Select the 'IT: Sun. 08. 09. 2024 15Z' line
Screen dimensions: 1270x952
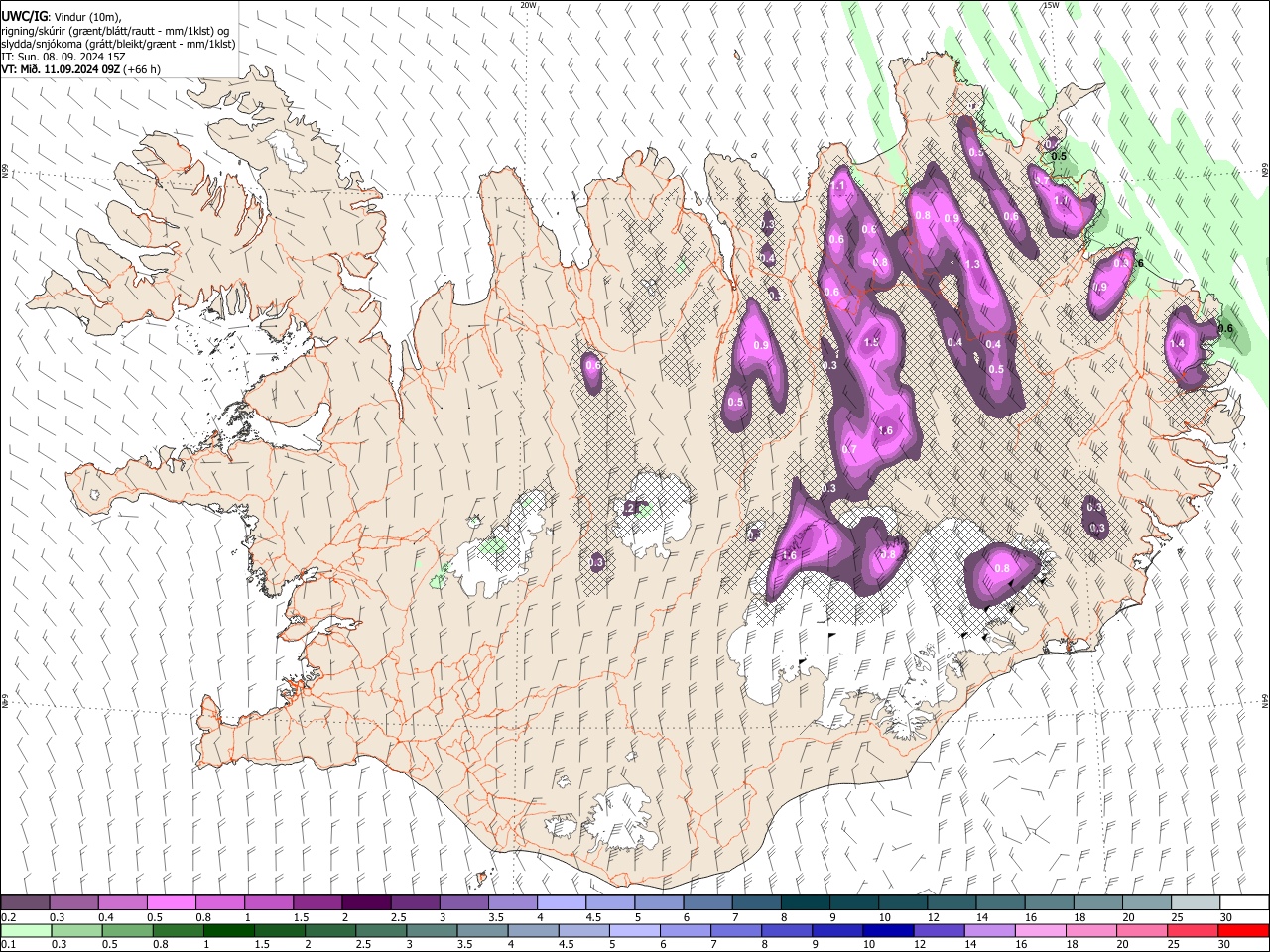[x=63, y=57]
